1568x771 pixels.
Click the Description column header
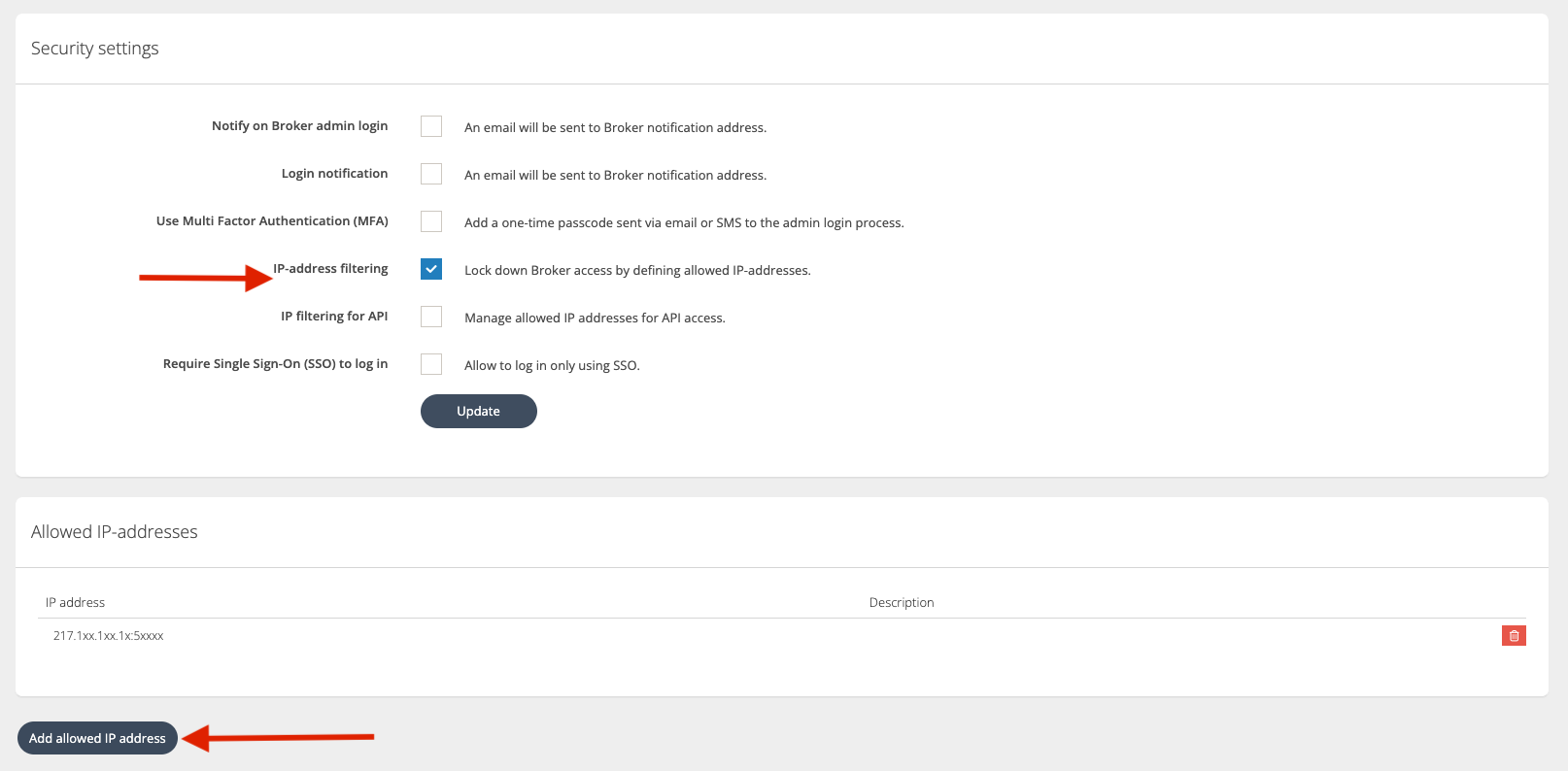point(901,602)
